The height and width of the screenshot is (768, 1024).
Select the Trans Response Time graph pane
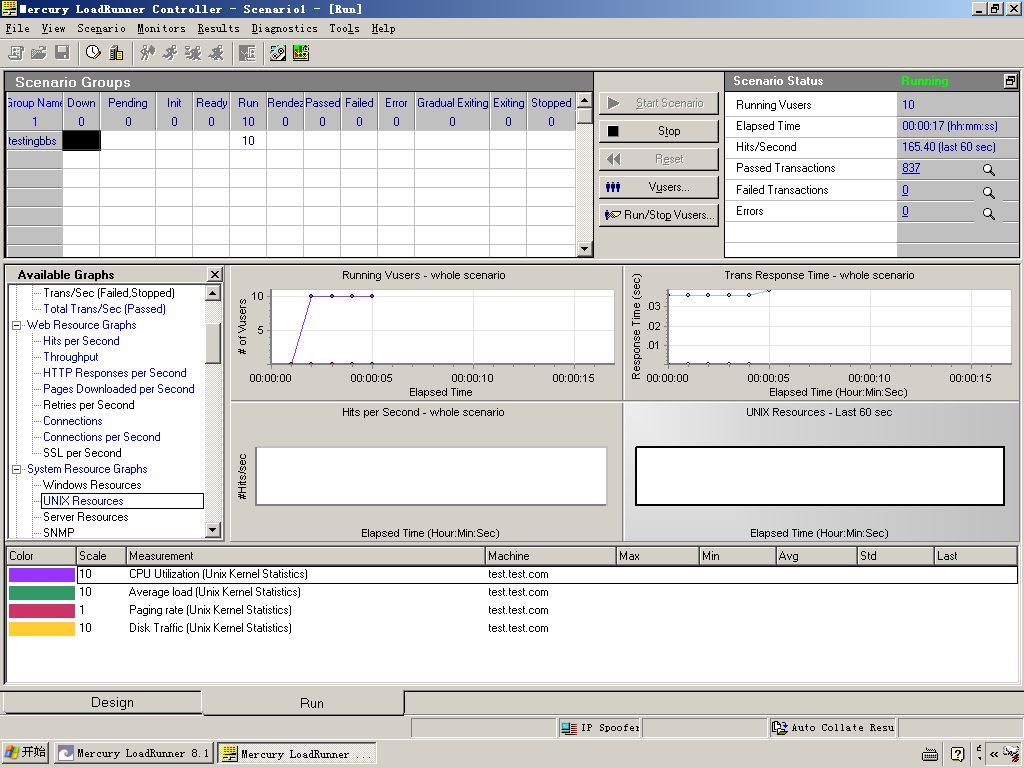(821, 332)
